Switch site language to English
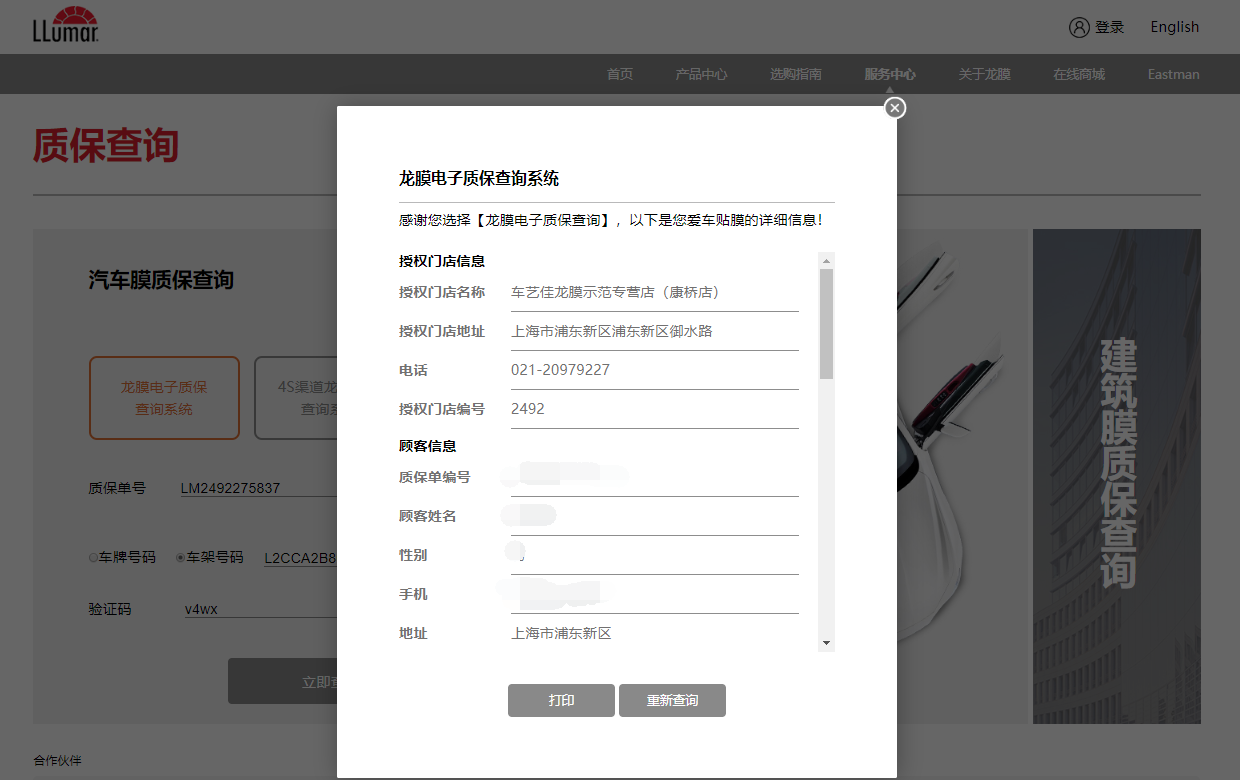 click(x=1173, y=27)
